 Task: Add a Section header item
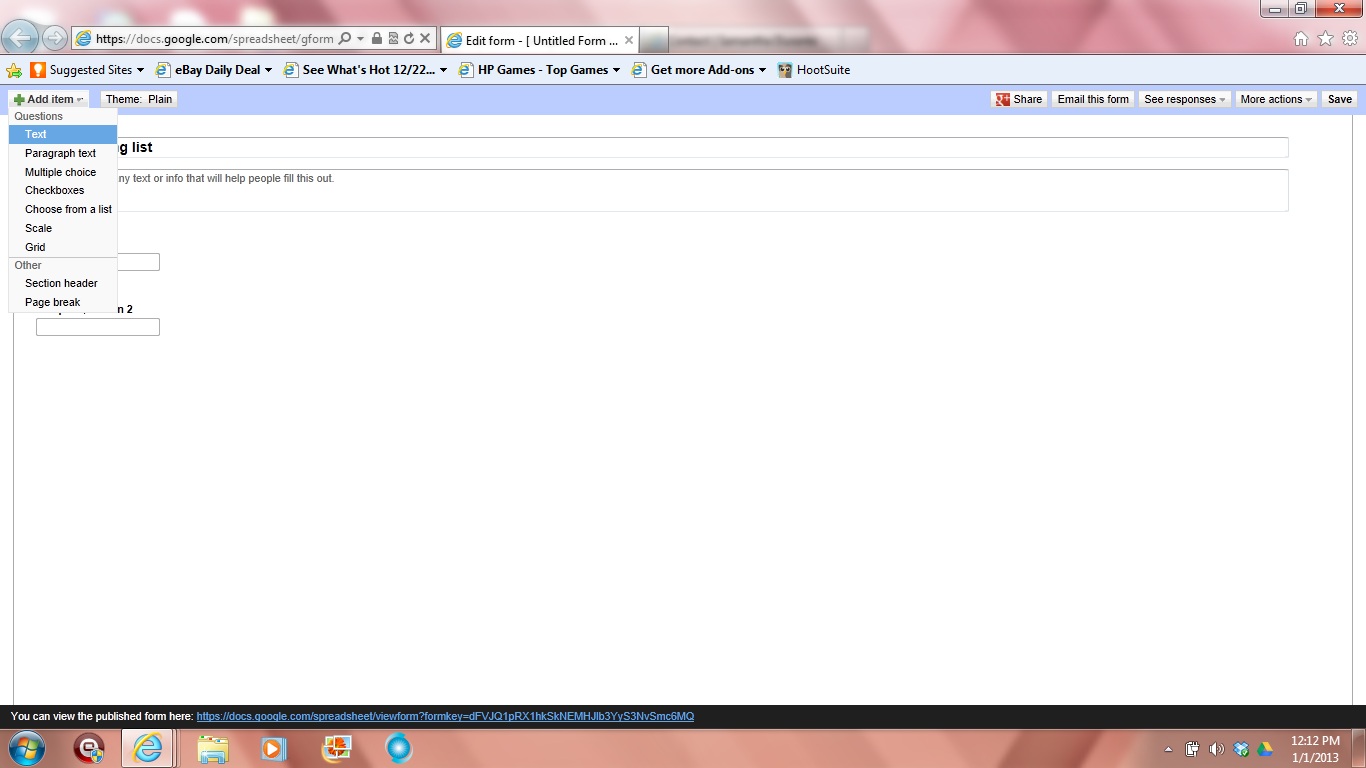point(61,283)
